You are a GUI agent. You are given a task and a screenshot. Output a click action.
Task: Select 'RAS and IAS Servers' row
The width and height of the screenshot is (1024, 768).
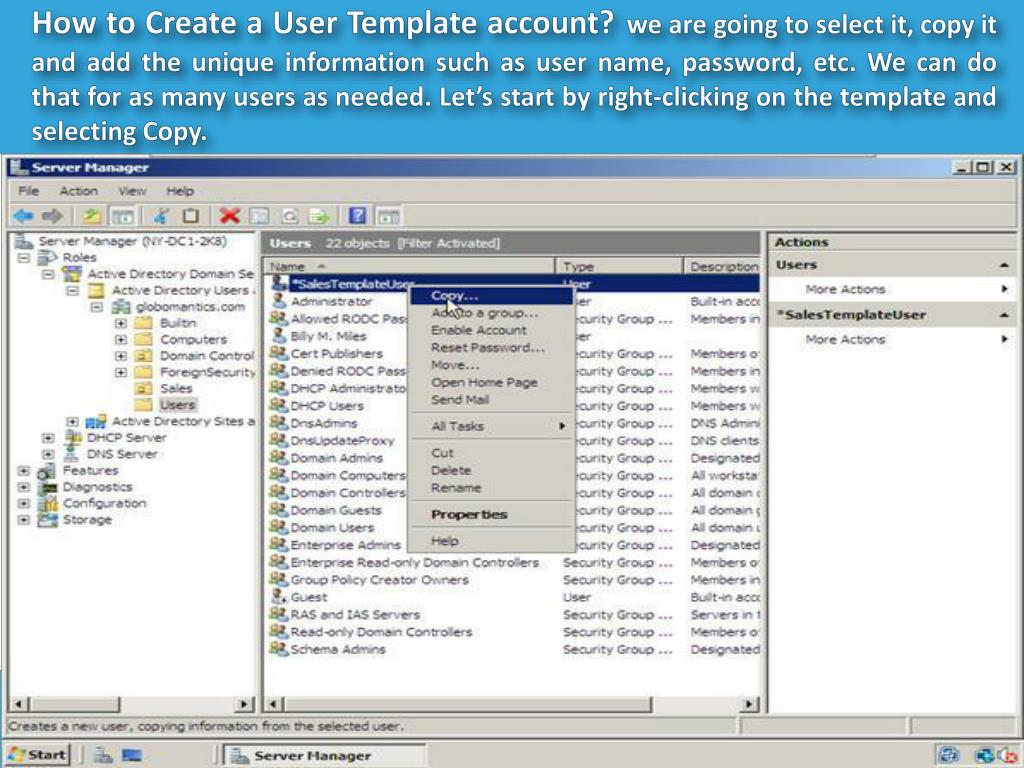tap(513, 615)
